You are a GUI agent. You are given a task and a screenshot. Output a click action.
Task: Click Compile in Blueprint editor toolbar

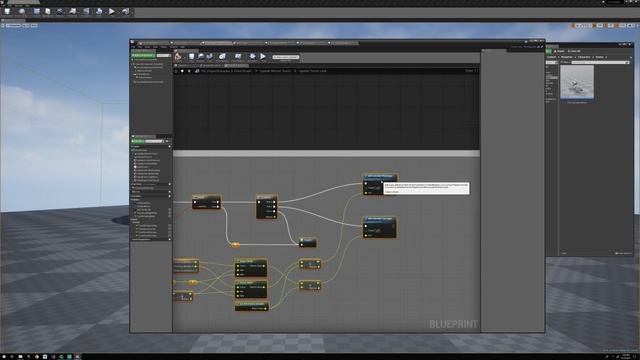pos(178,57)
